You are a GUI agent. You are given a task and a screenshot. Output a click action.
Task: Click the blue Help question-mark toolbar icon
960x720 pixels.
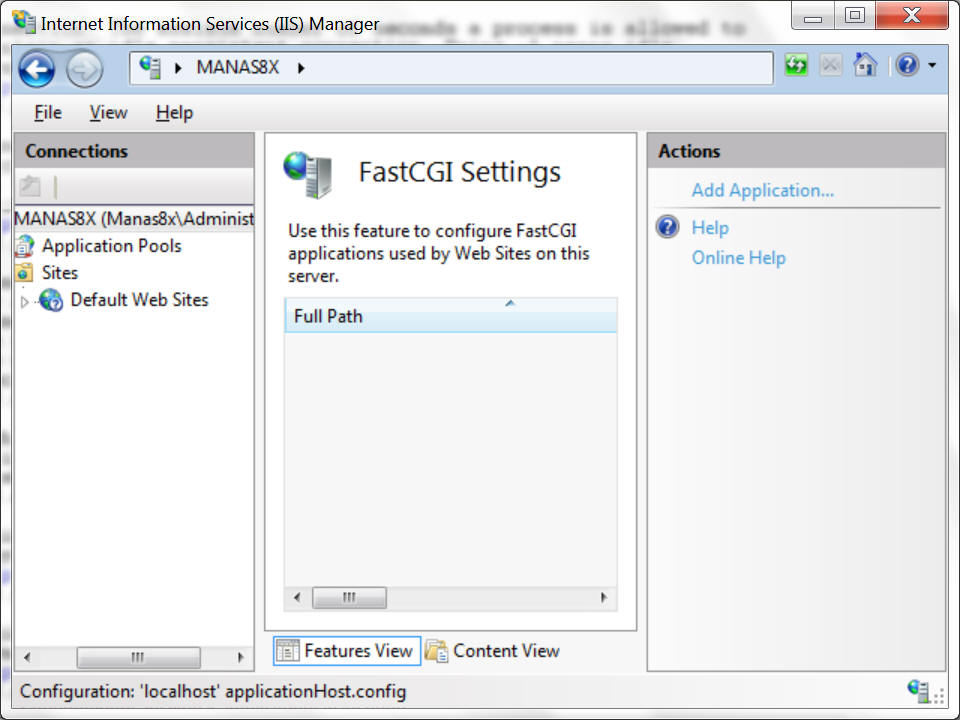[907, 64]
